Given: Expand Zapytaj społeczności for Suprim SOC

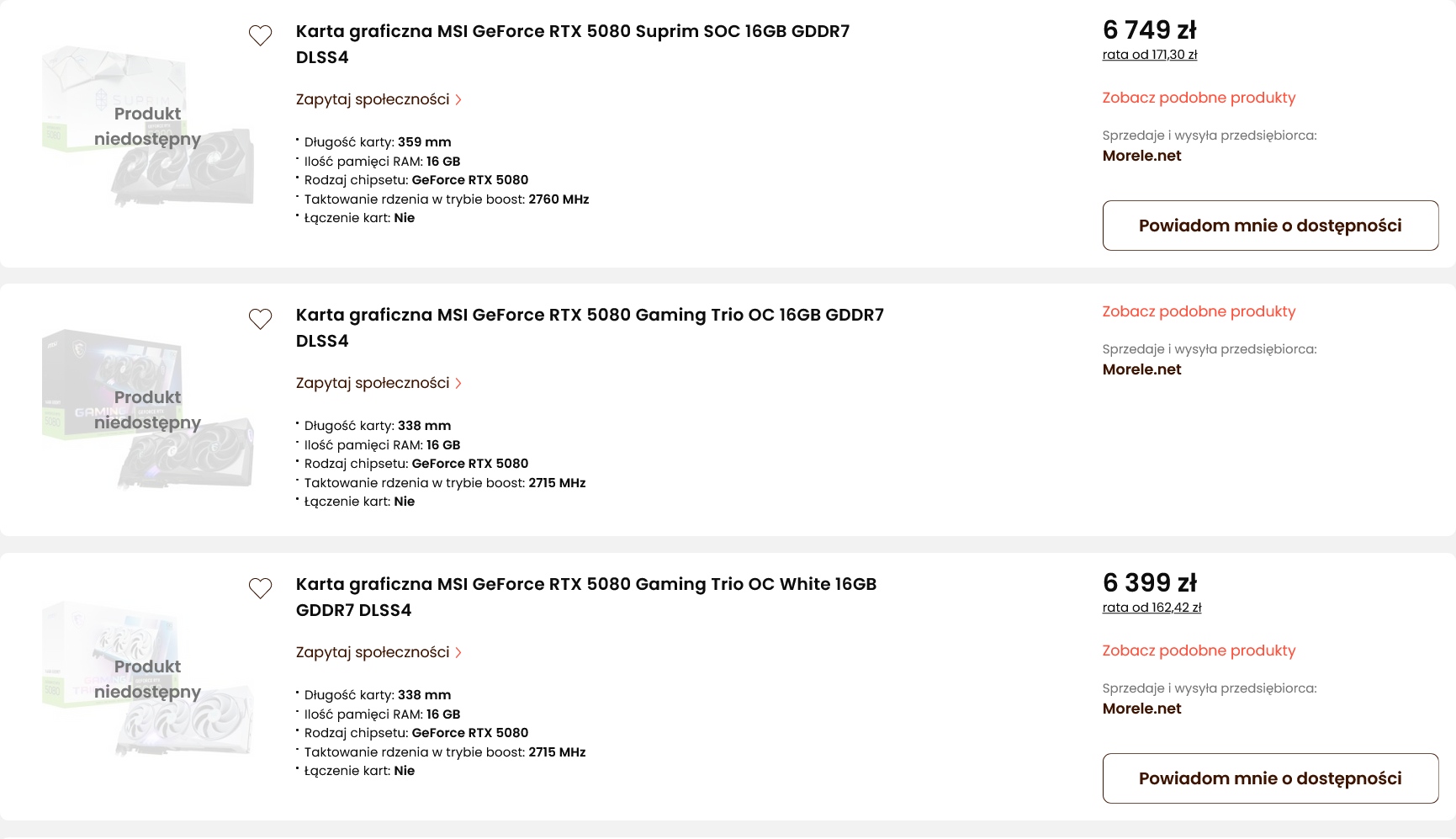Looking at the screenshot, I should click(379, 99).
